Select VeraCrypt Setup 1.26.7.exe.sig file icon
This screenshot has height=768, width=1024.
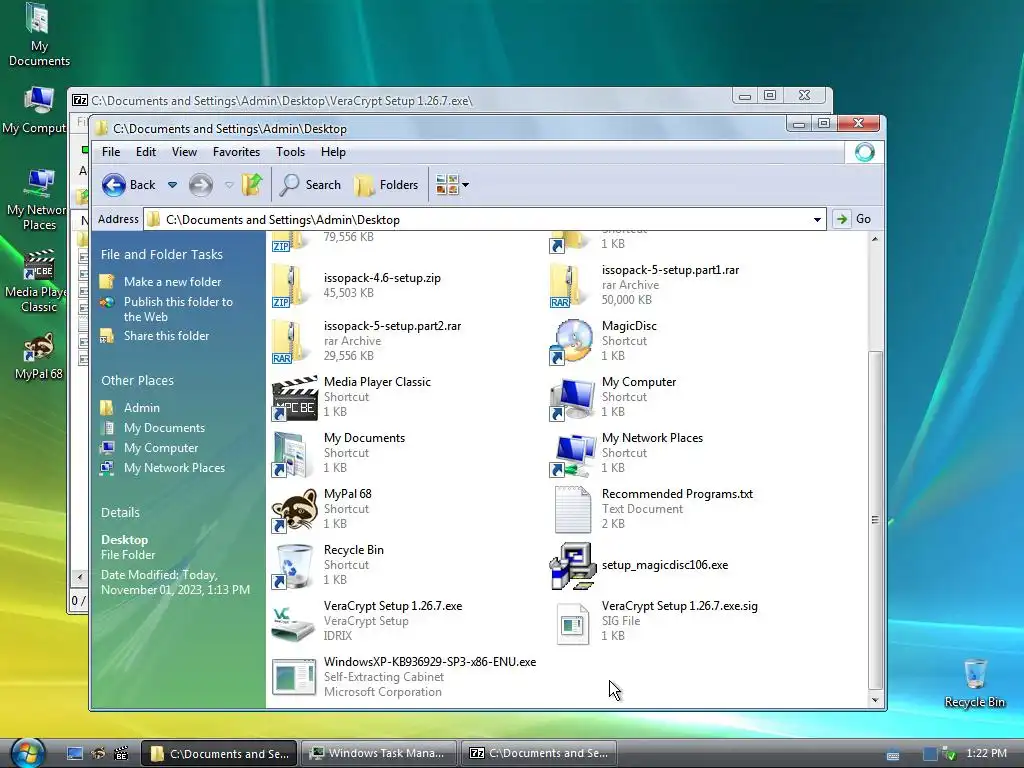pyautogui.click(x=572, y=622)
